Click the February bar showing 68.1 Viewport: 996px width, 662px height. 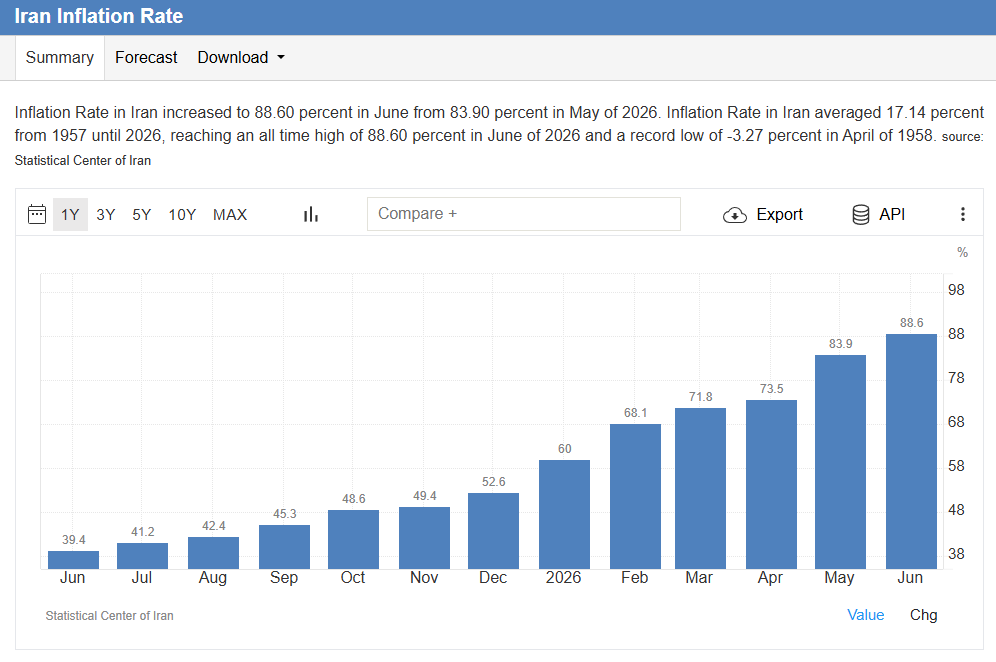pyautogui.click(x=635, y=496)
